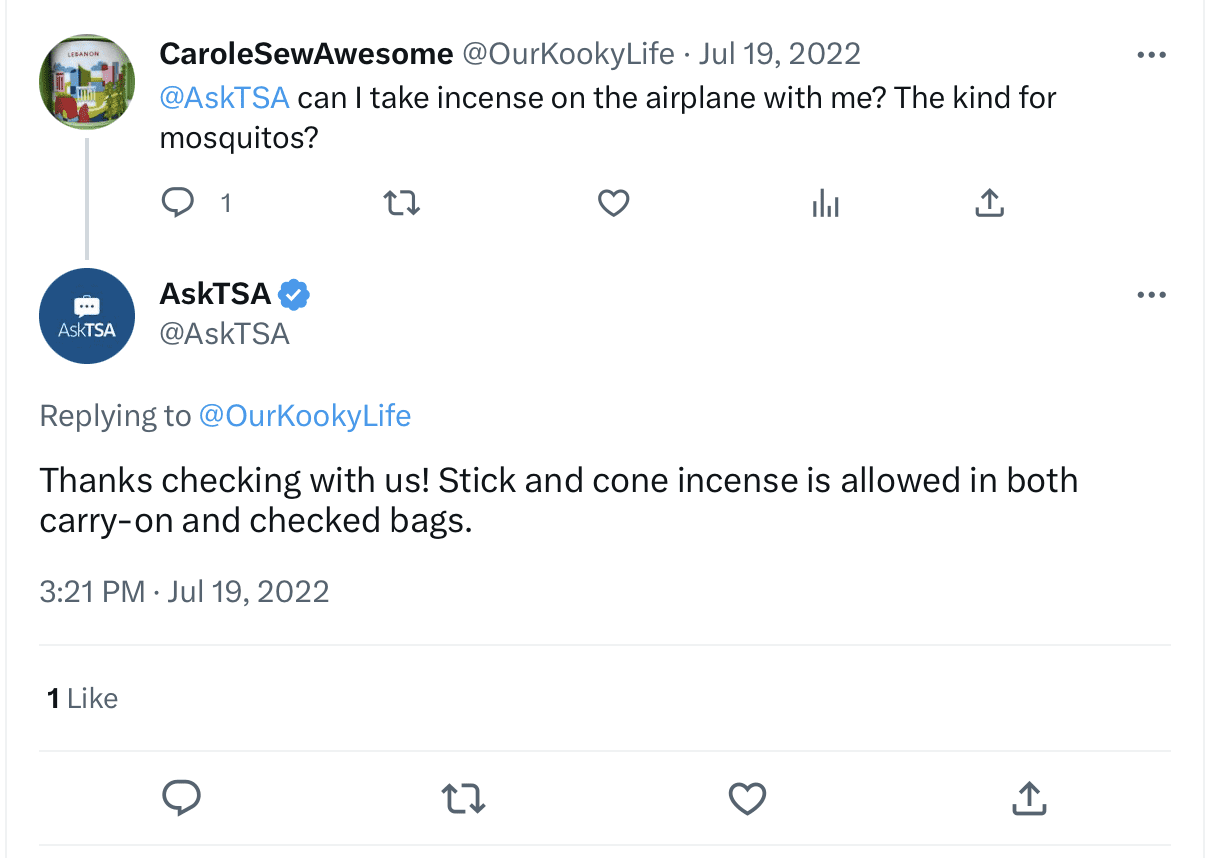Open more options for AskTSA's reply
1215x858 pixels.
pyautogui.click(x=1152, y=295)
